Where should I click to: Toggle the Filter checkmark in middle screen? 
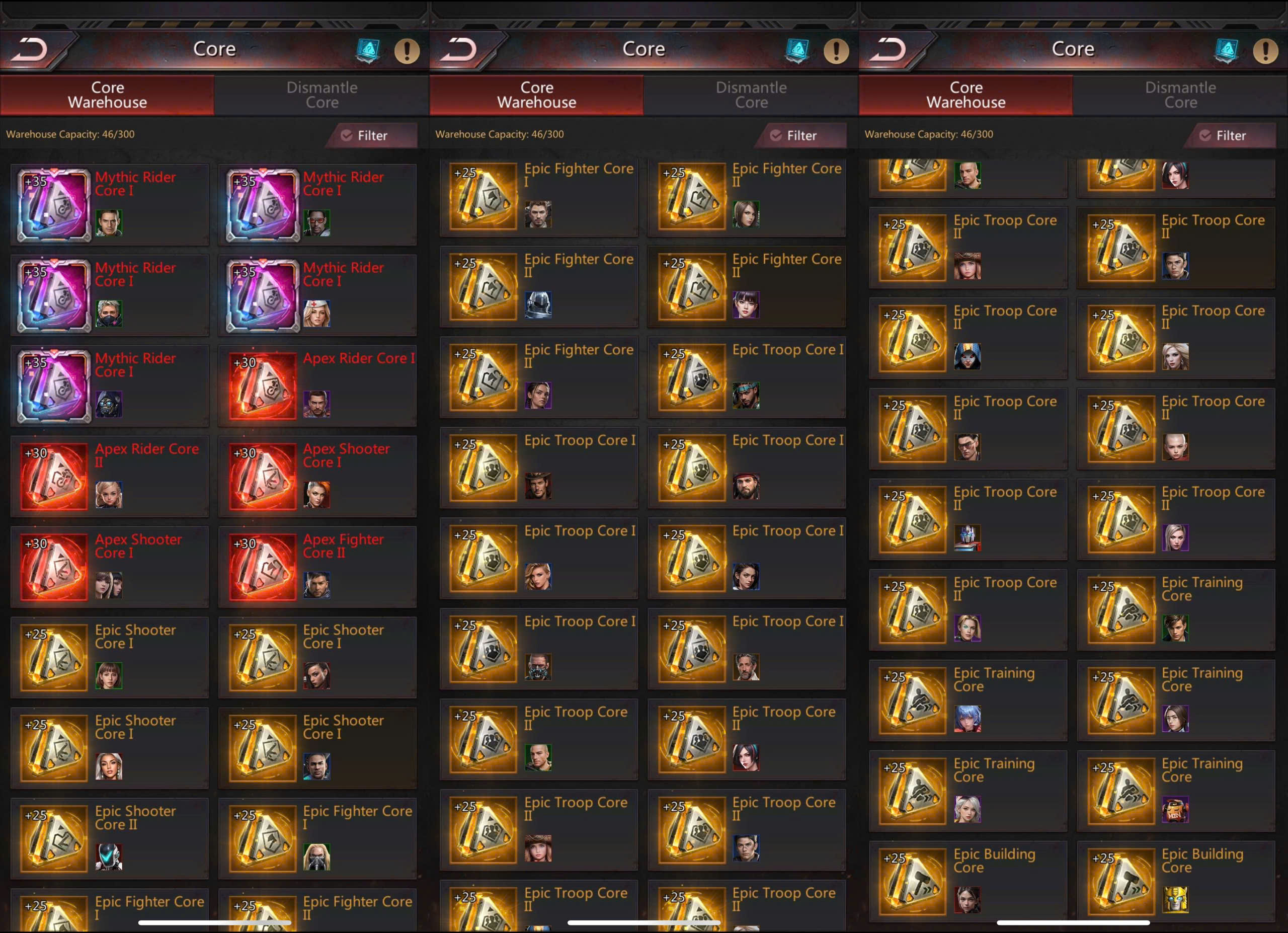[776, 135]
